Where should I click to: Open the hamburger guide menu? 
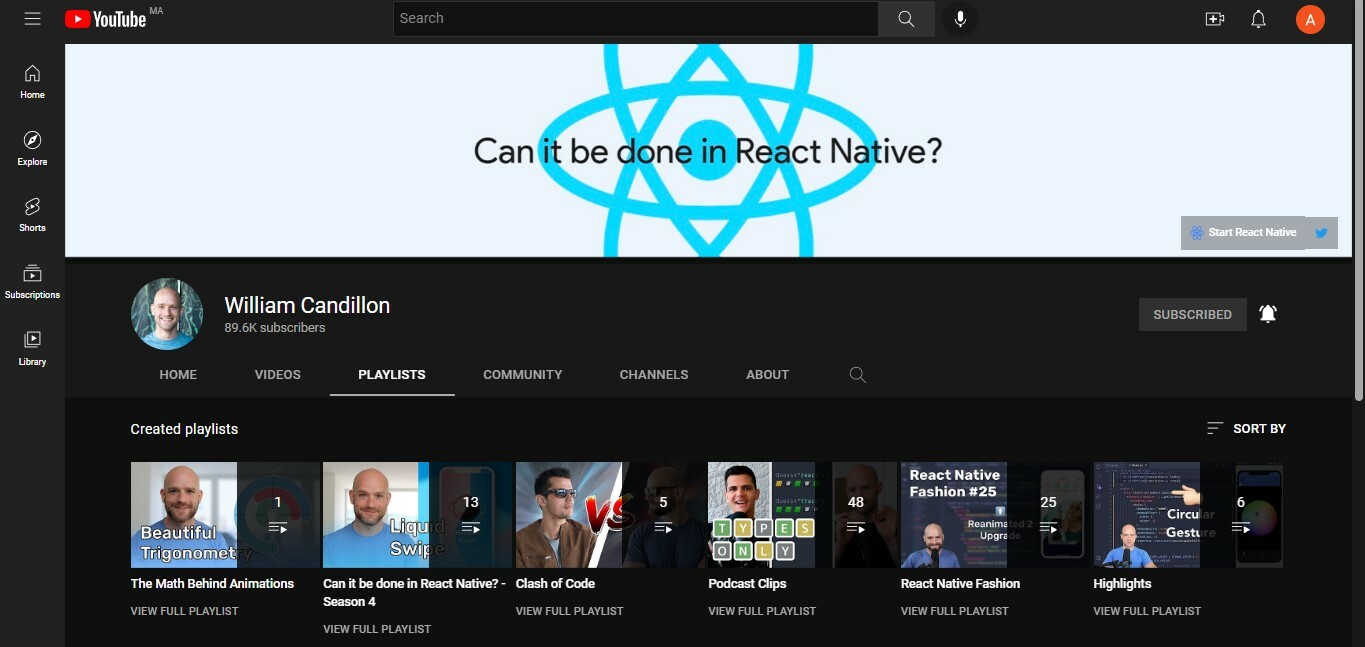click(32, 19)
